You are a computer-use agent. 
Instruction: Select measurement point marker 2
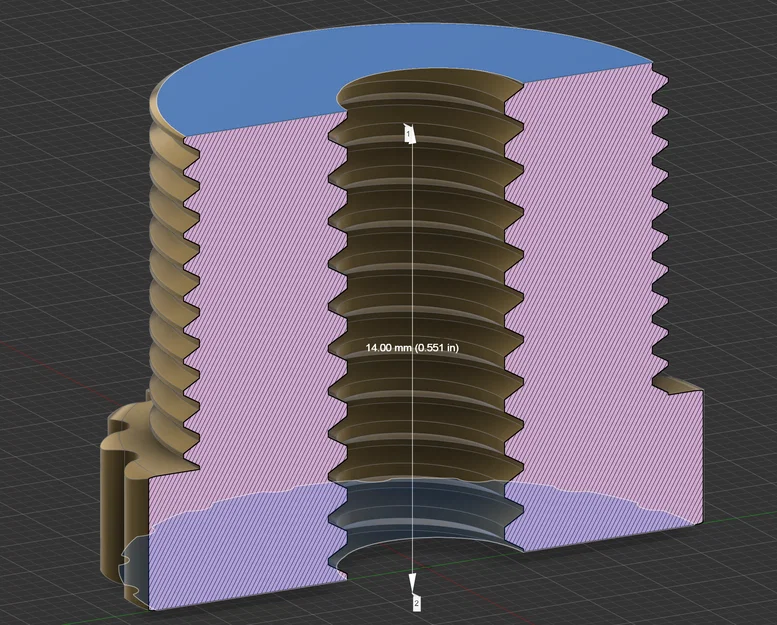(x=416, y=603)
